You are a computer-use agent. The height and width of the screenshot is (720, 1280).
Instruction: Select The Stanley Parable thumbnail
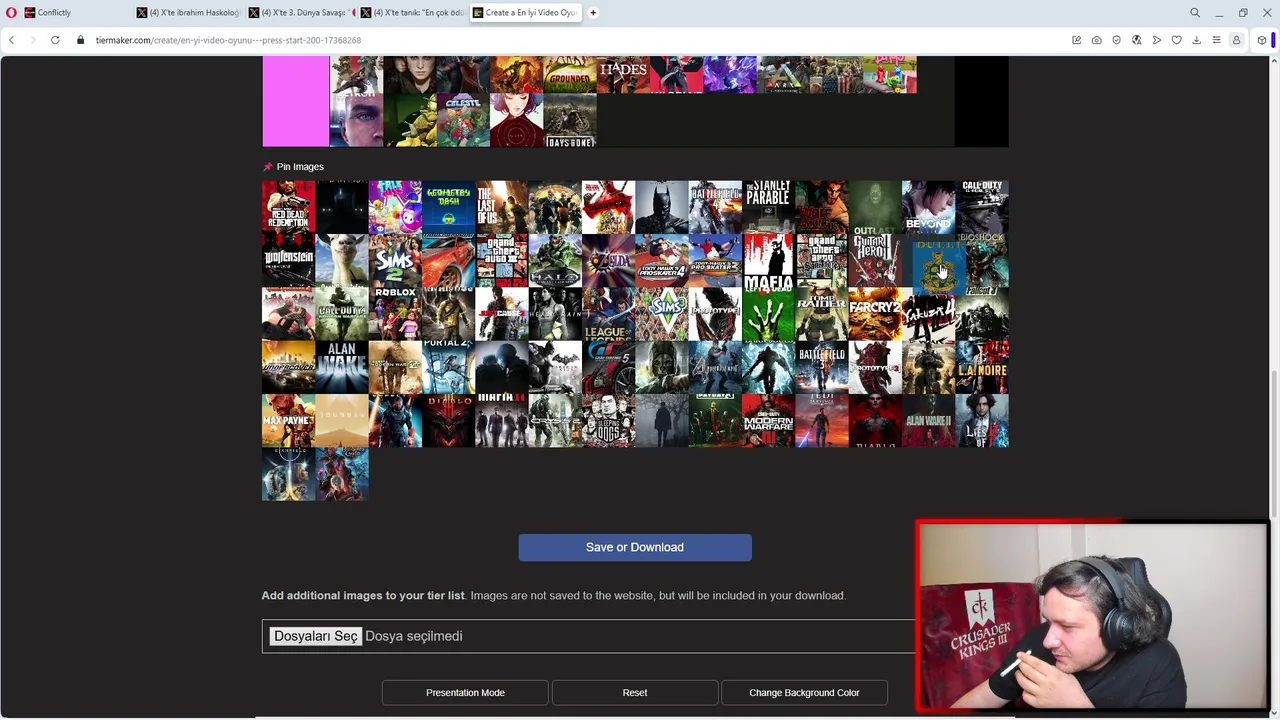pyautogui.click(x=768, y=207)
